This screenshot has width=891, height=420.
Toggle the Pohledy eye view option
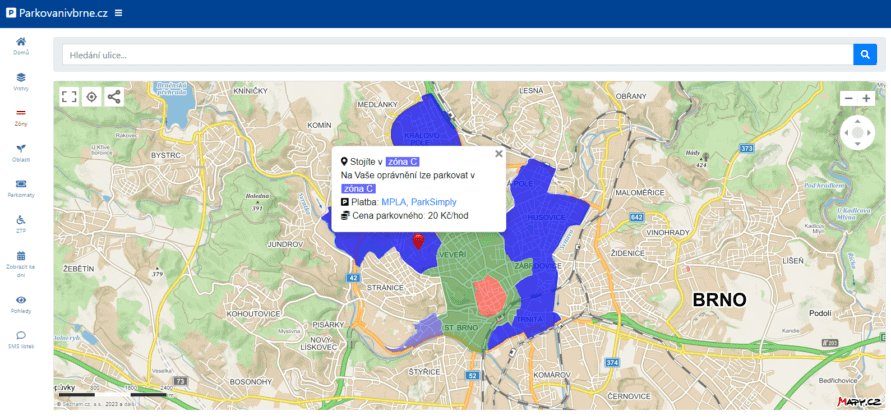[x=21, y=304]
